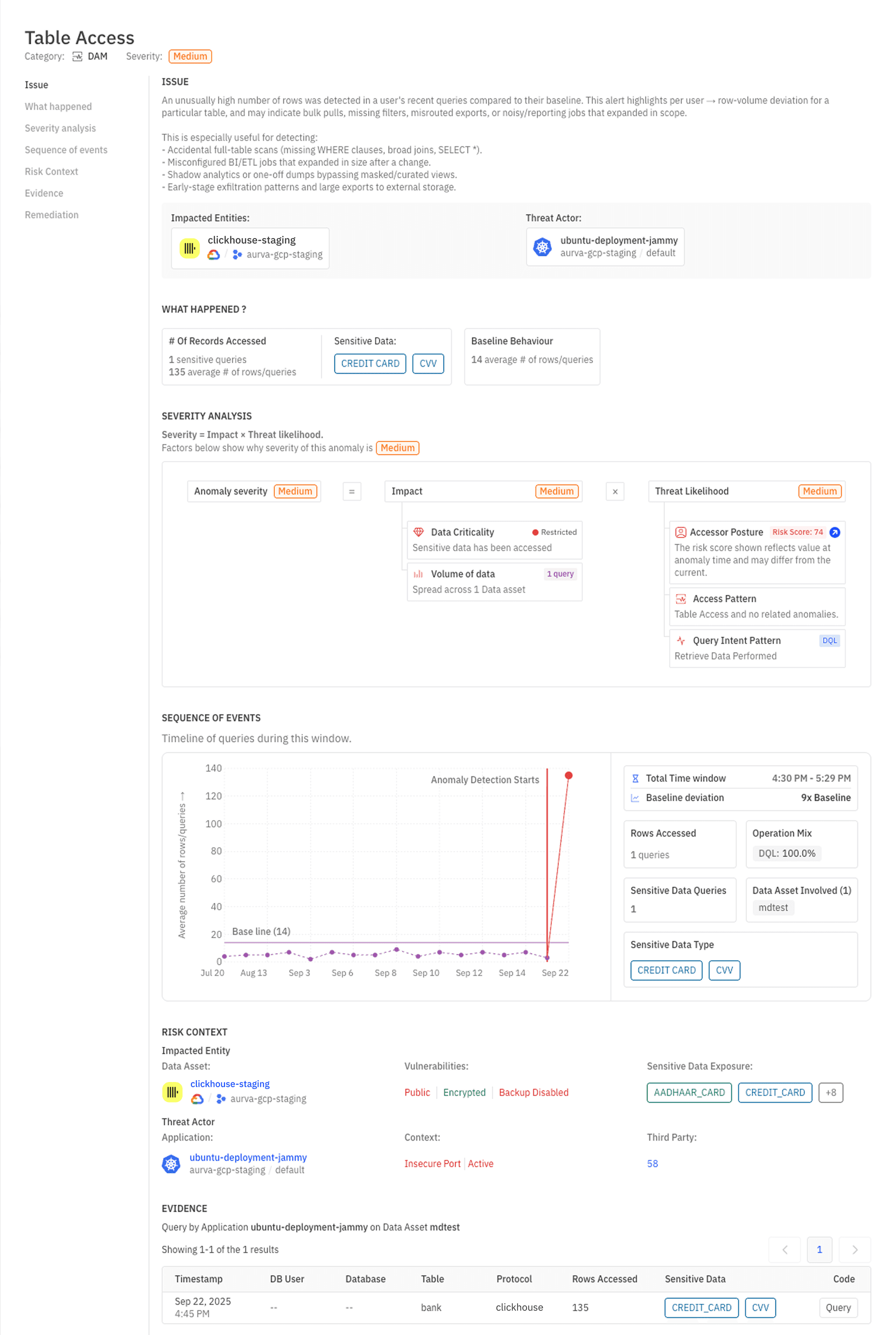Viewport: 896px width, 1335px height.
Task: Go to previous evidence results page
Action: click(x=784, y=1249)
